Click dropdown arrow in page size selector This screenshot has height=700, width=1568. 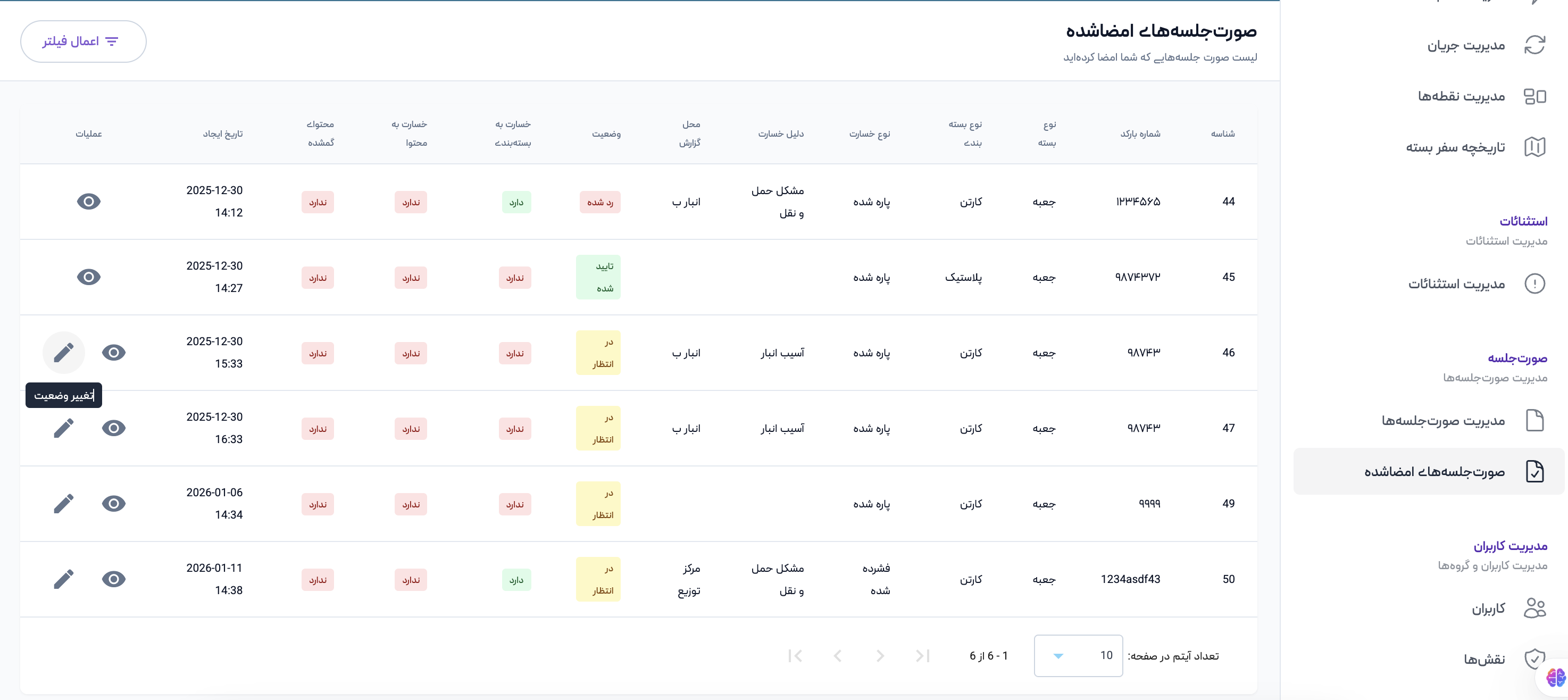tap(1058, 655)
